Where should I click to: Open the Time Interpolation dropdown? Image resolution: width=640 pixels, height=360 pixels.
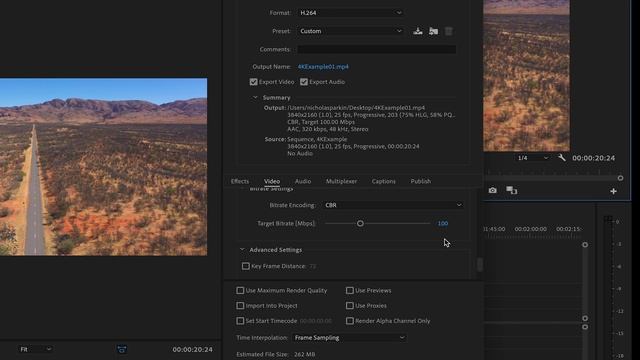(x=349, y=338)
